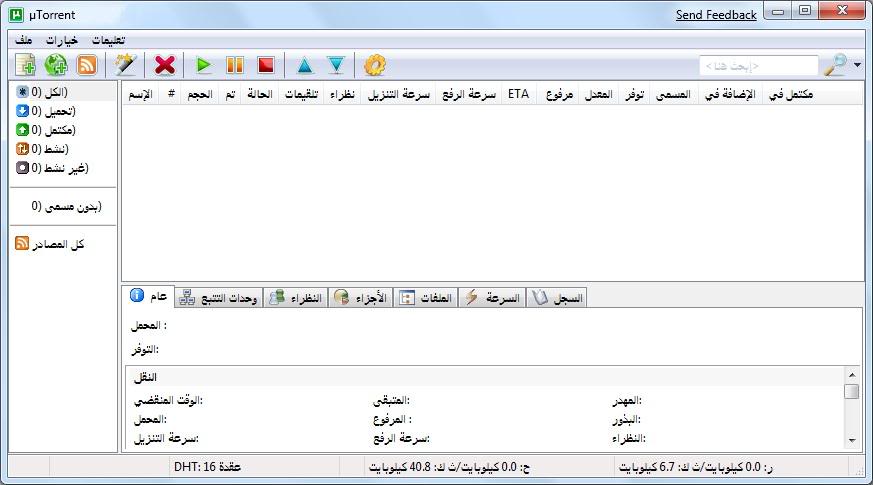Screen dimensions: 873x485
Task: Click the download speed status starting with ح:
Action: click(x=449, y=467)
